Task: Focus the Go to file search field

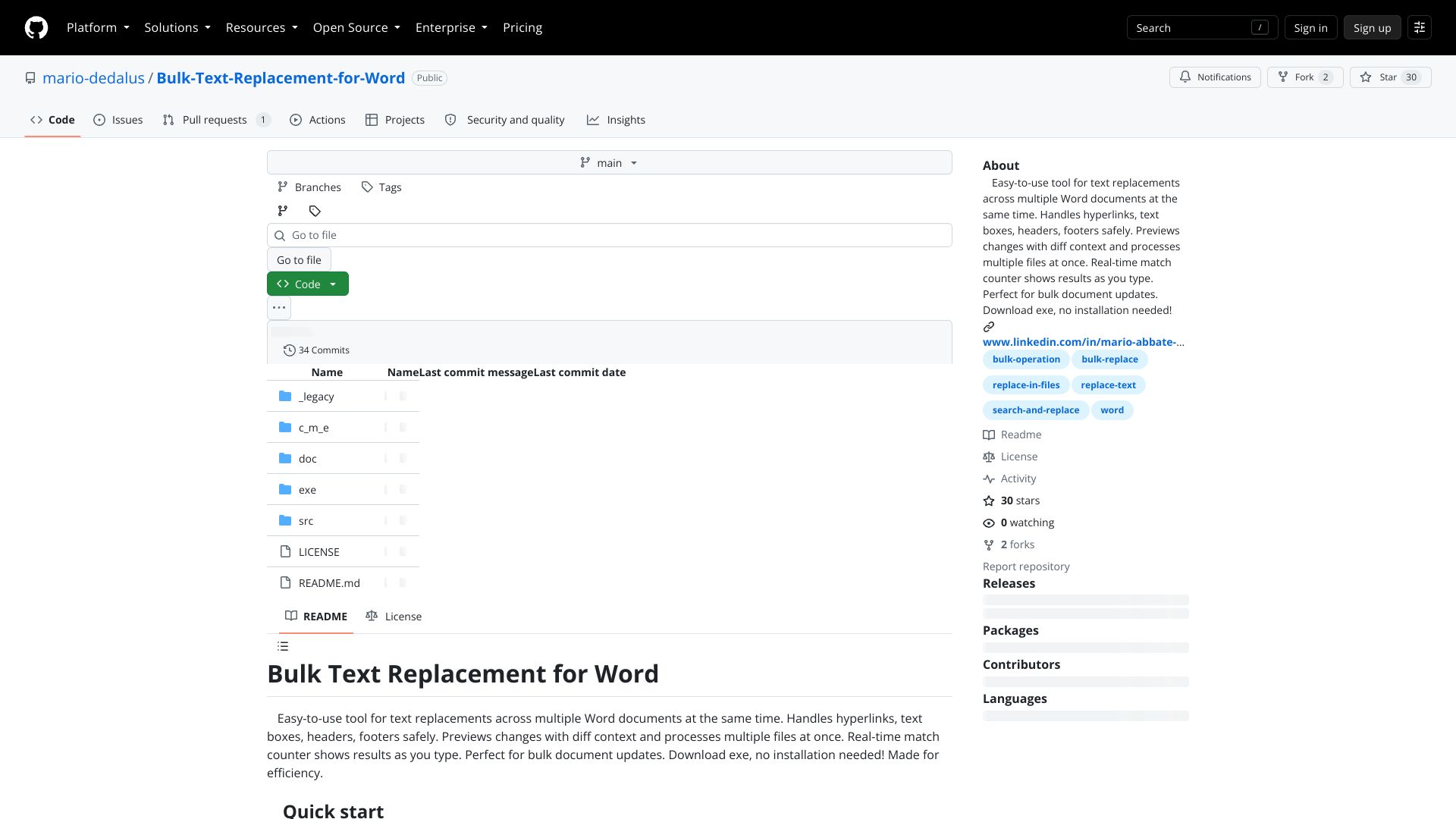Action: coord(609,235)
